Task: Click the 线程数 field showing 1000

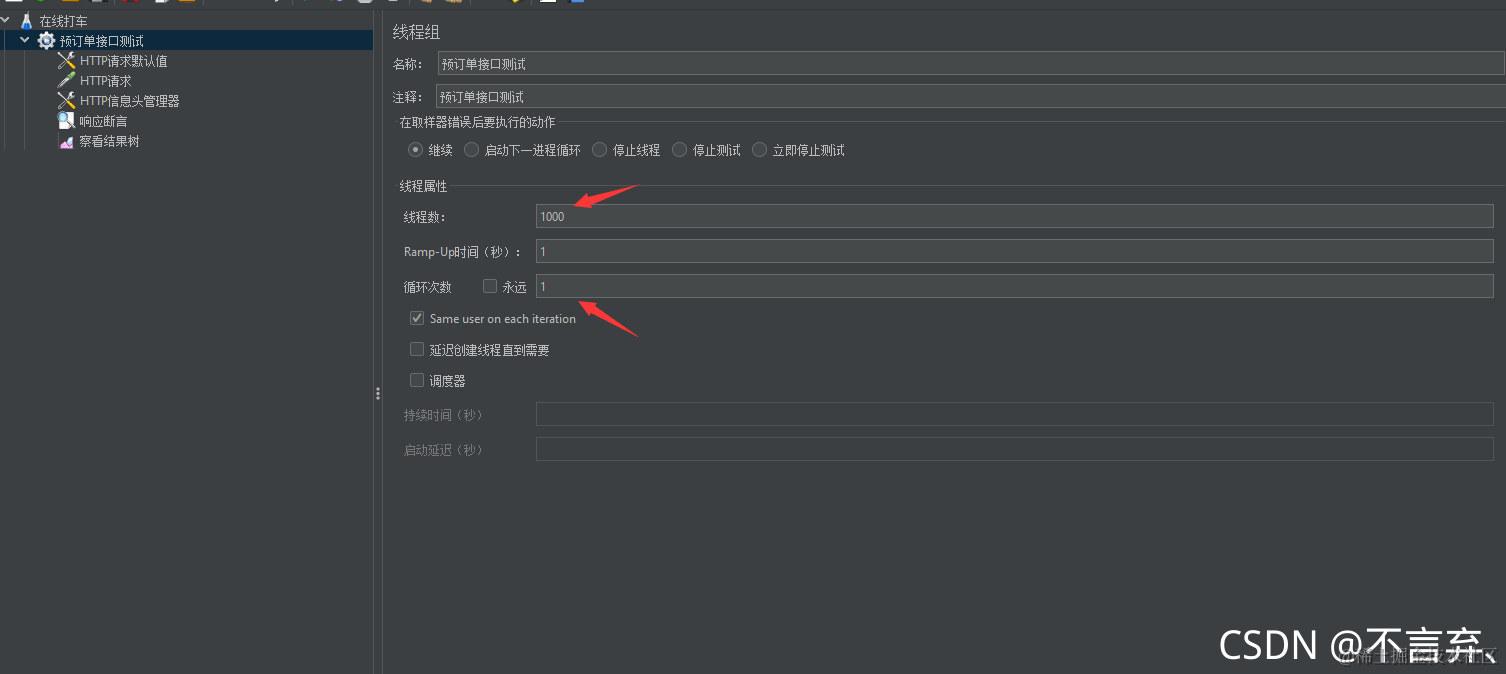Action: click(x=1015, y=216)
